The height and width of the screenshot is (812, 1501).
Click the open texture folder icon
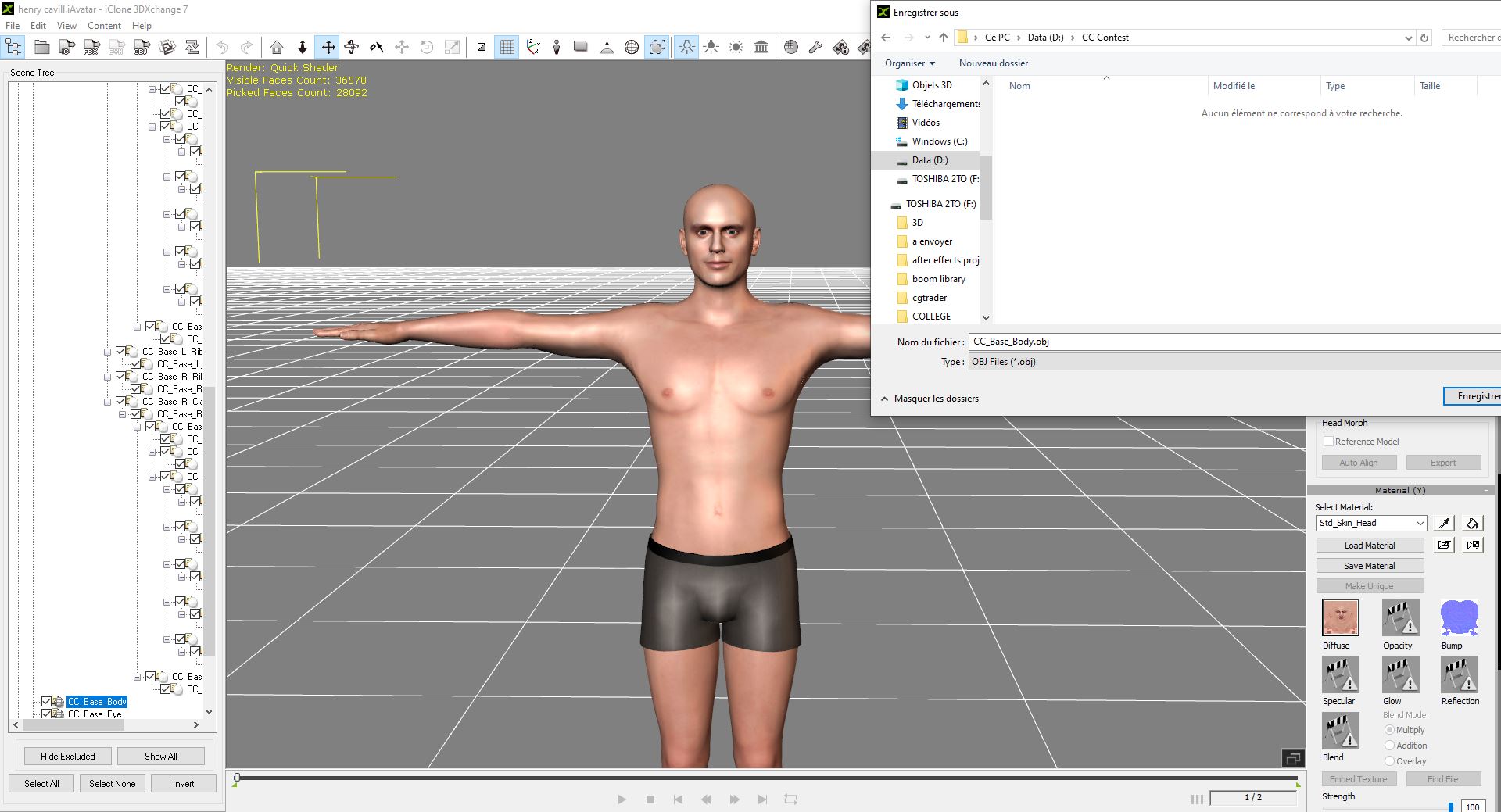(x=1445, y=545)
